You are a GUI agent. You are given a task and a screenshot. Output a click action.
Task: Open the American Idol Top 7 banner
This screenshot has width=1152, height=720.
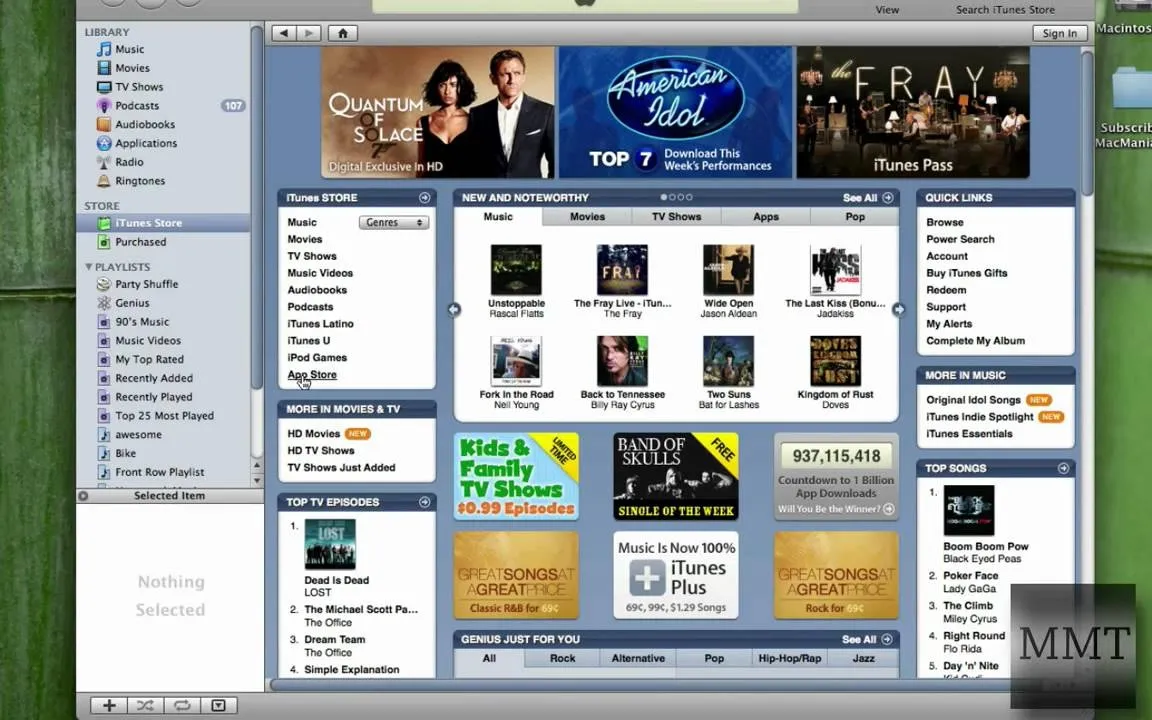(675, 112)
